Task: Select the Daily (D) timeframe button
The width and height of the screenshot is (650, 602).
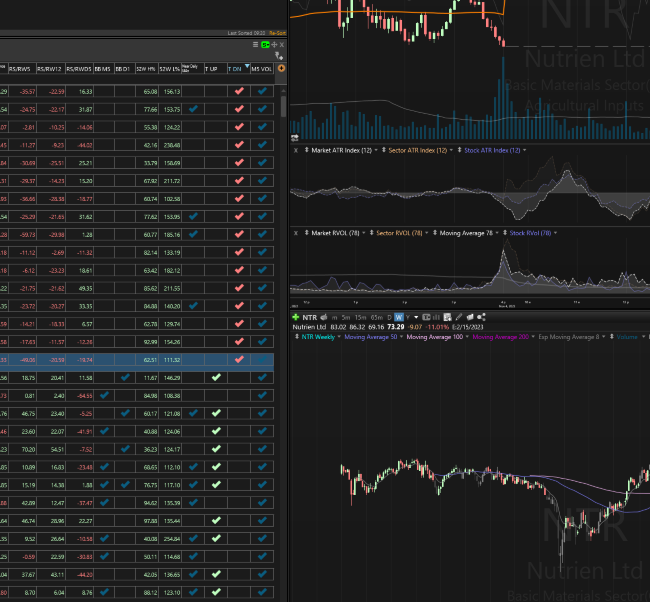Action: [x=387, y=317]
